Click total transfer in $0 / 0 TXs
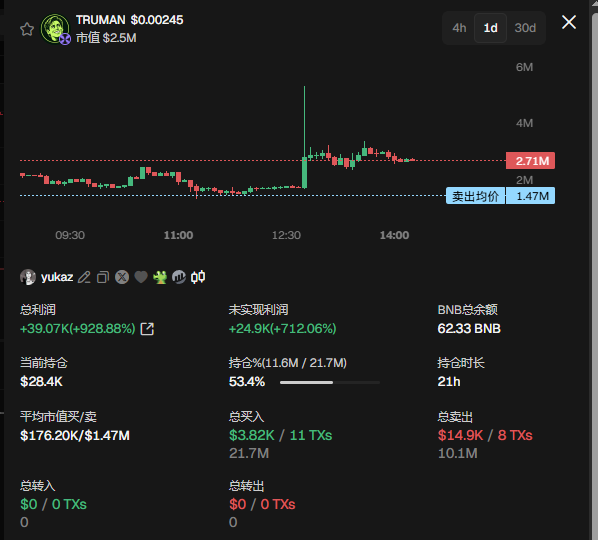 (x=53, y=505)
